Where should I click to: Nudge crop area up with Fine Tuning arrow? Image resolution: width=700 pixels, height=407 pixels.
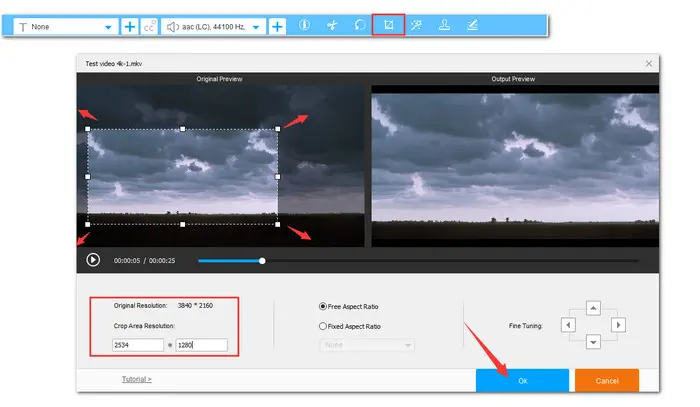coord(593,308)
